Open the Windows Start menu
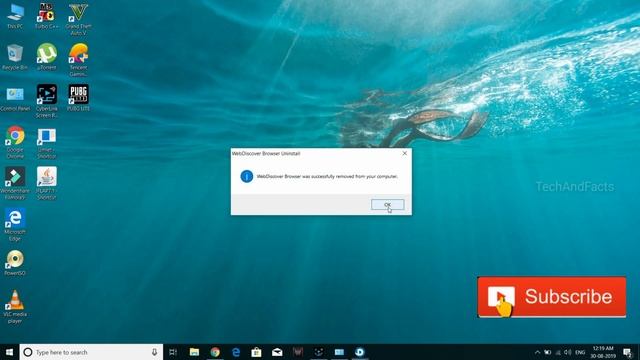The image size is (640, 360). point(9,352)
